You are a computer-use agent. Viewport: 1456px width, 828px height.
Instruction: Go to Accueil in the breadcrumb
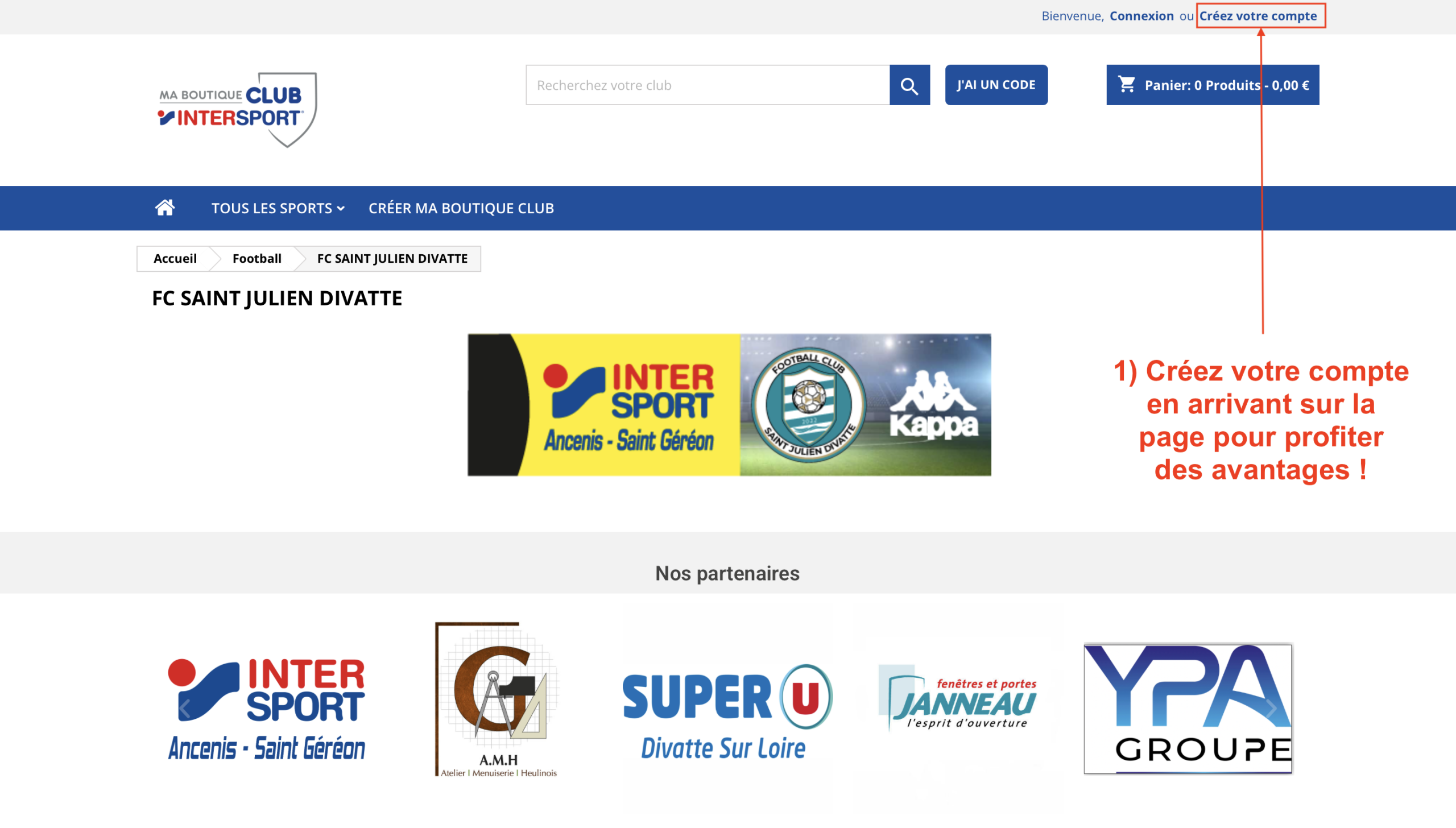175,259
